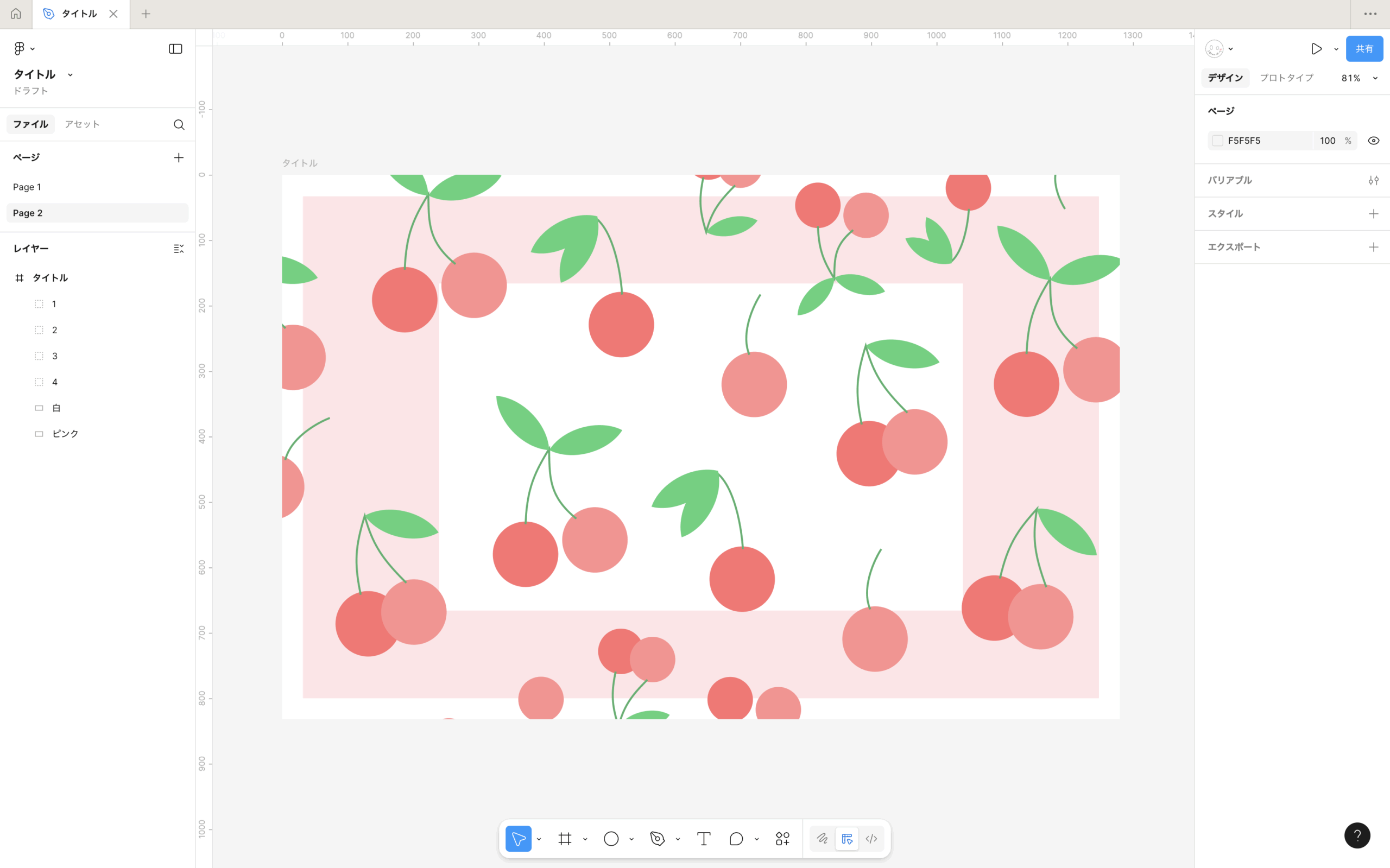Click the F5F5F5 page color swatch
Screen dimensions: 1390x868
click(x=1218, y=141)
